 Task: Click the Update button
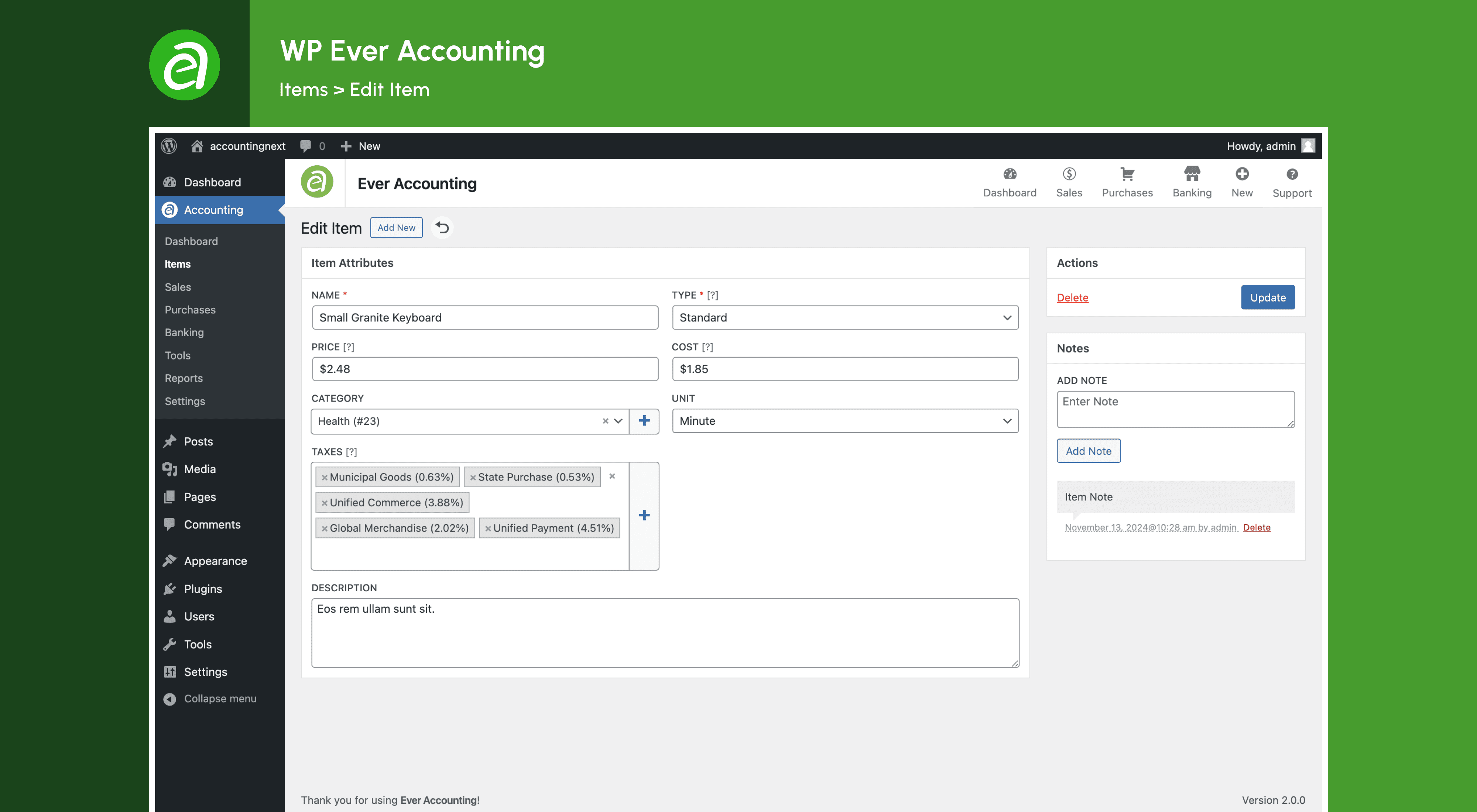[1268, 297]
